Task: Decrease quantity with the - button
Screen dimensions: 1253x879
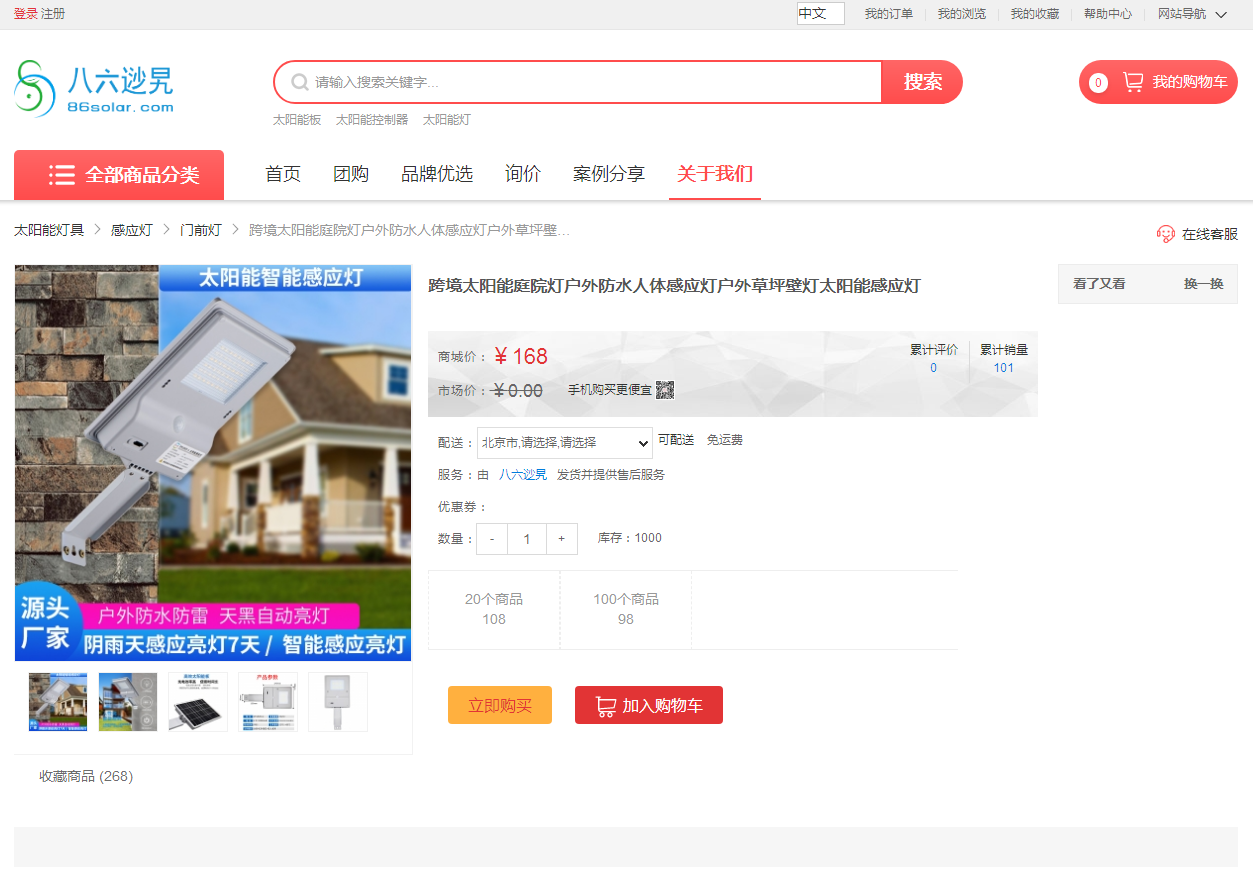Action: (x=491, y=538)
